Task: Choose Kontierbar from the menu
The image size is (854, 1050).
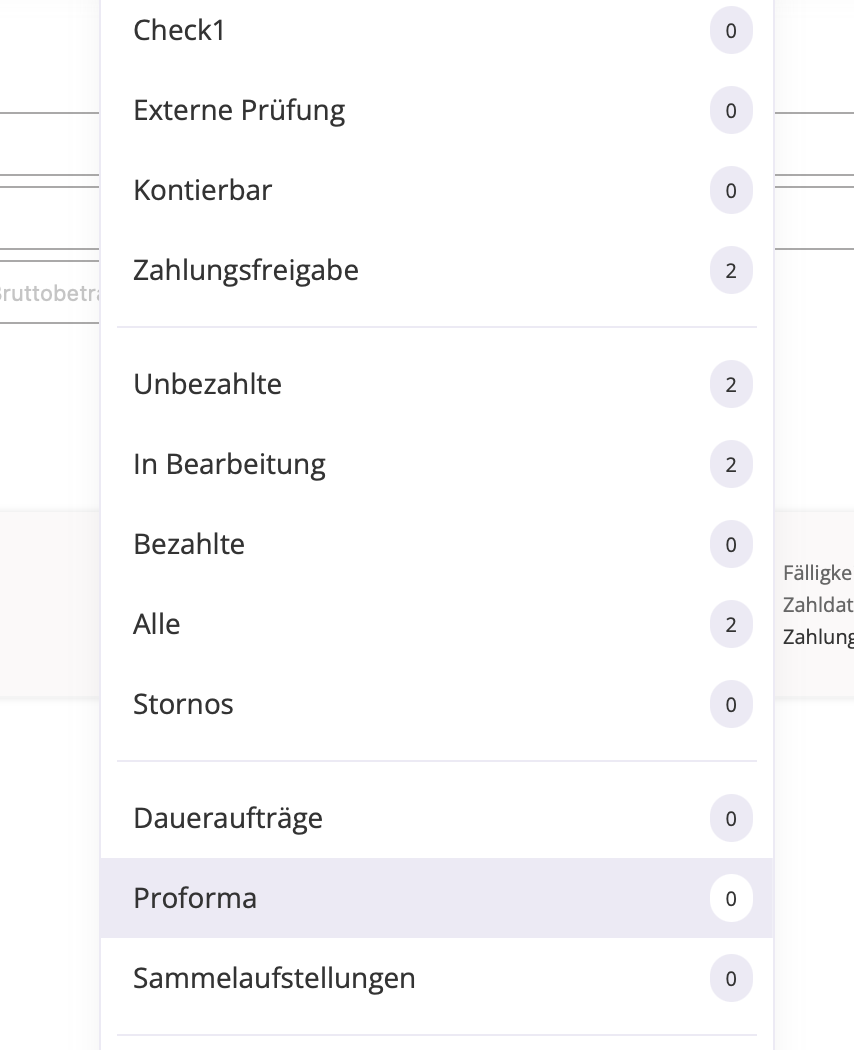Action: (x=202, y=191)
